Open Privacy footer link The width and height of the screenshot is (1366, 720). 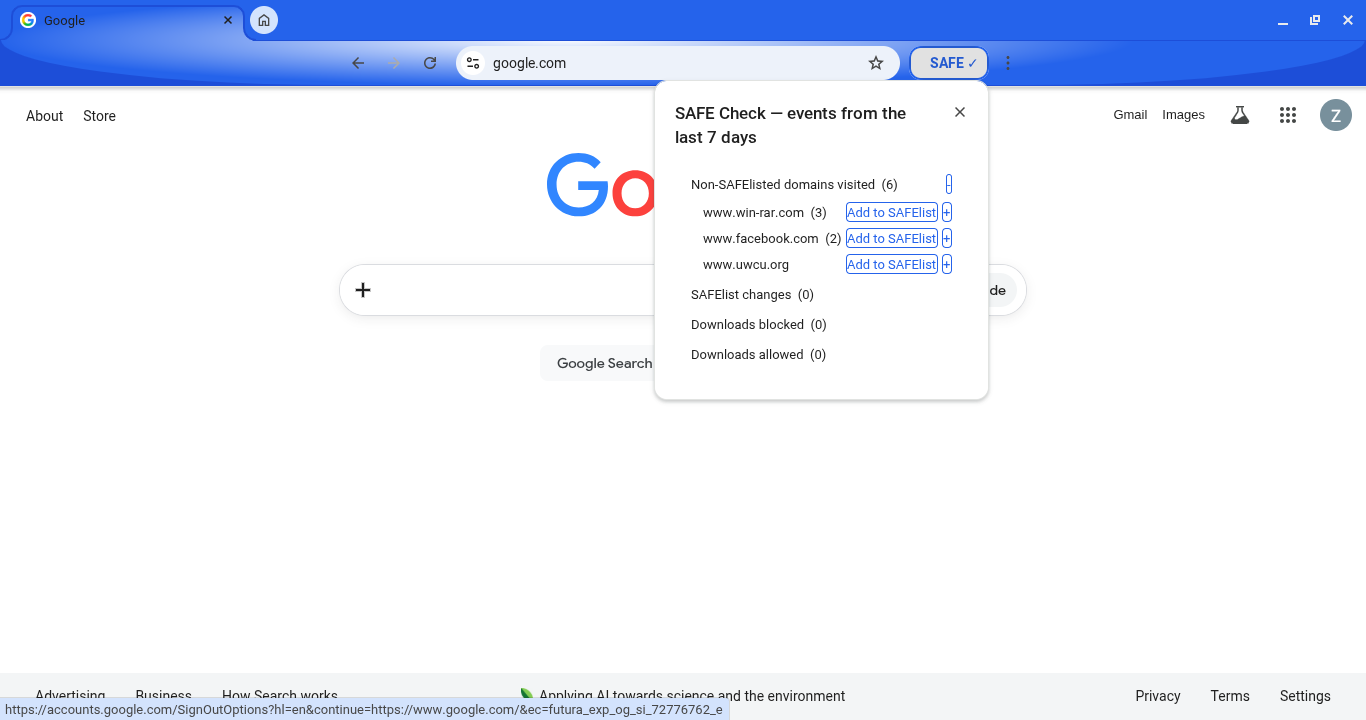1158,696
